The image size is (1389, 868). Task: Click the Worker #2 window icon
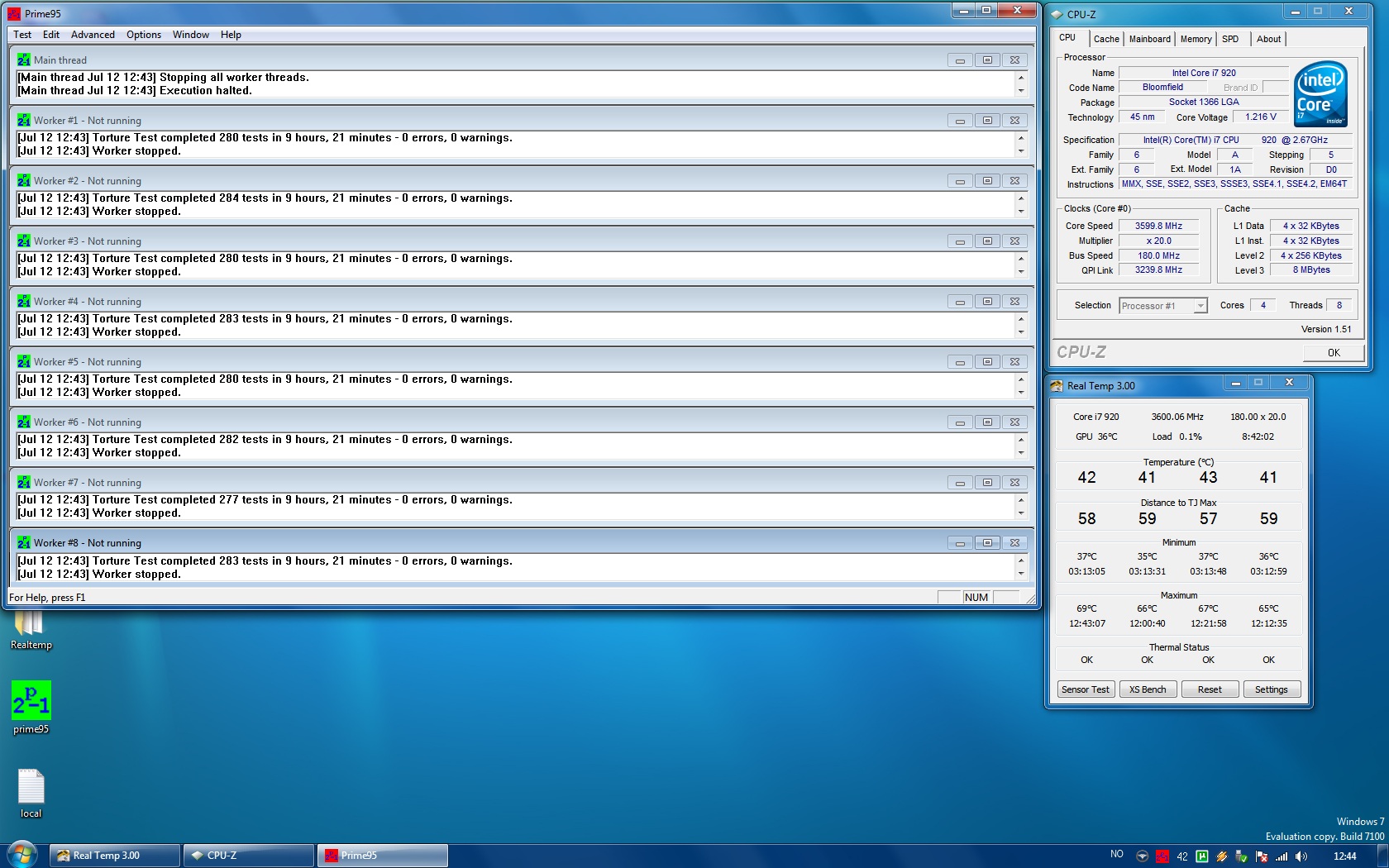click(x=23, y=180)
